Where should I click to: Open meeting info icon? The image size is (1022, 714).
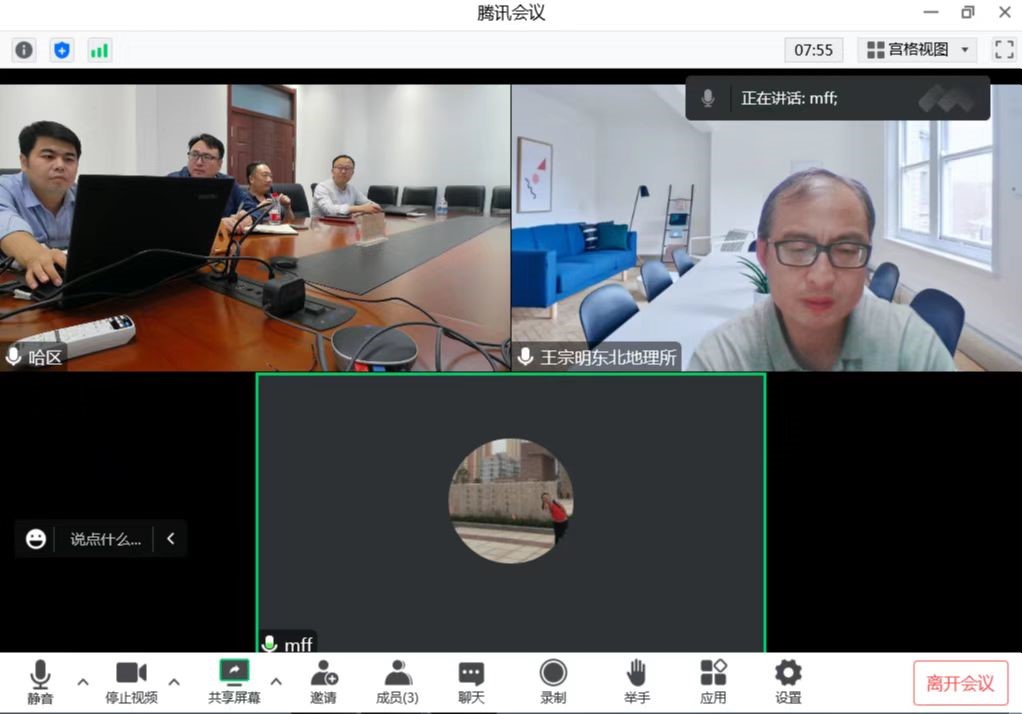(x=24, y=50)
